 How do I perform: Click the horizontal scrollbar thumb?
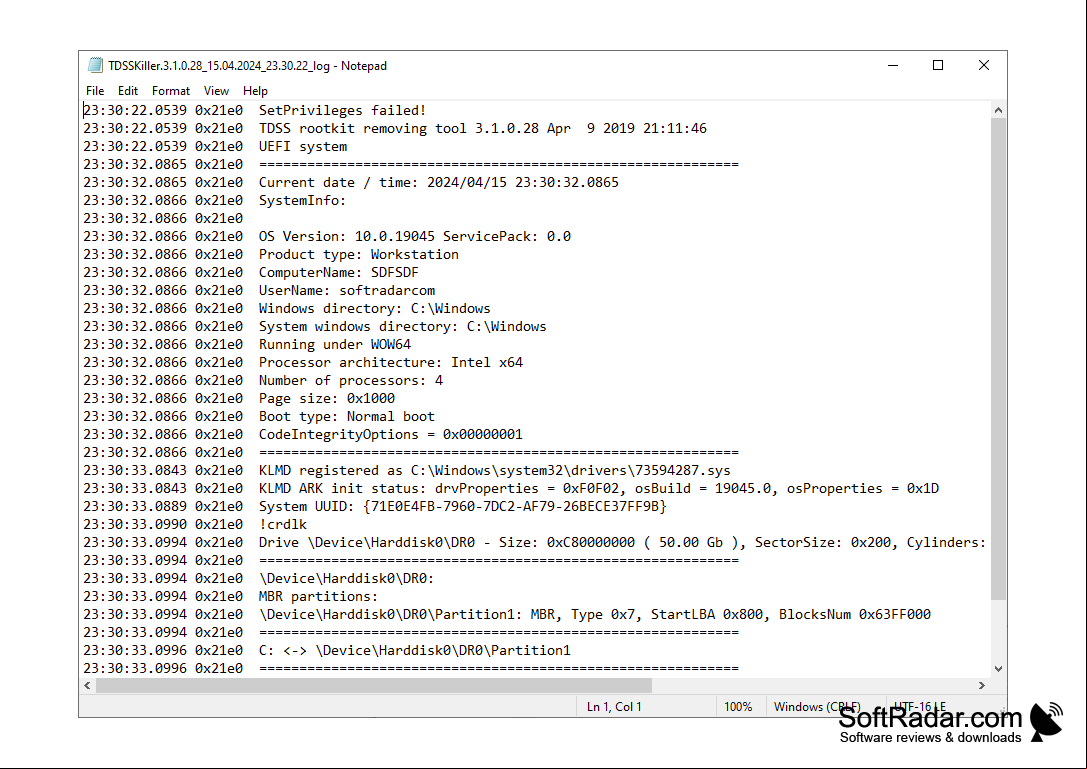[x=374, y=685]
